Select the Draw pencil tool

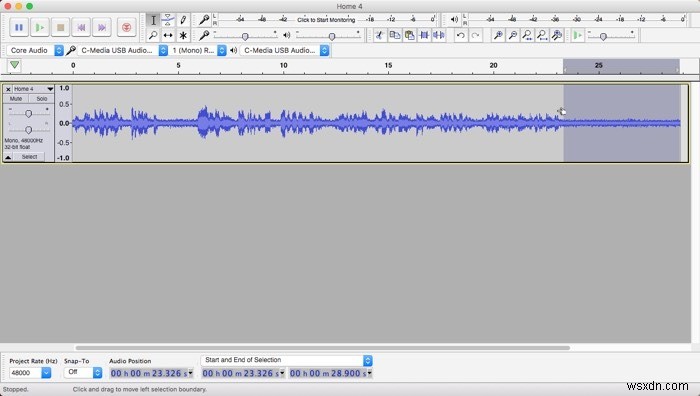tap(183, 20)
